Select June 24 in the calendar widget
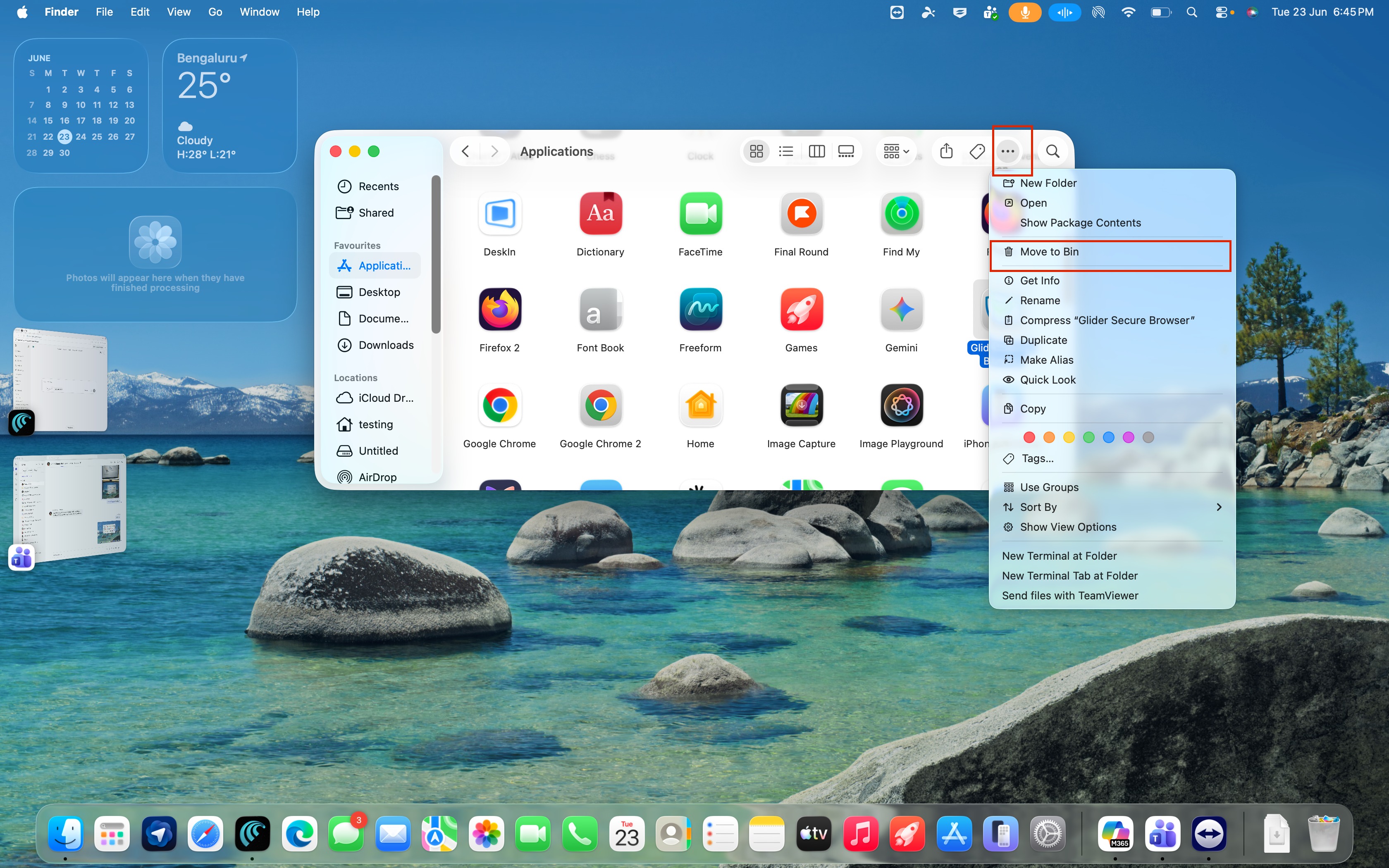The height and width of the screenshot is (868, 1389). click(x=81, y=137)
